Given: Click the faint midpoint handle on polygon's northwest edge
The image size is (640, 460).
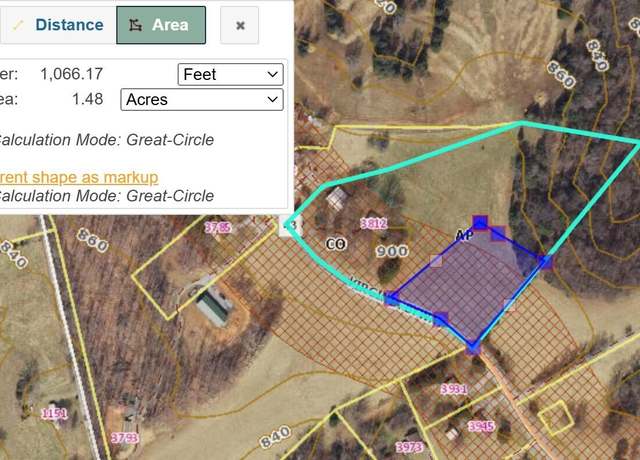Looking at the screenshot, I should pyautogui.click(x=436, y=261).
